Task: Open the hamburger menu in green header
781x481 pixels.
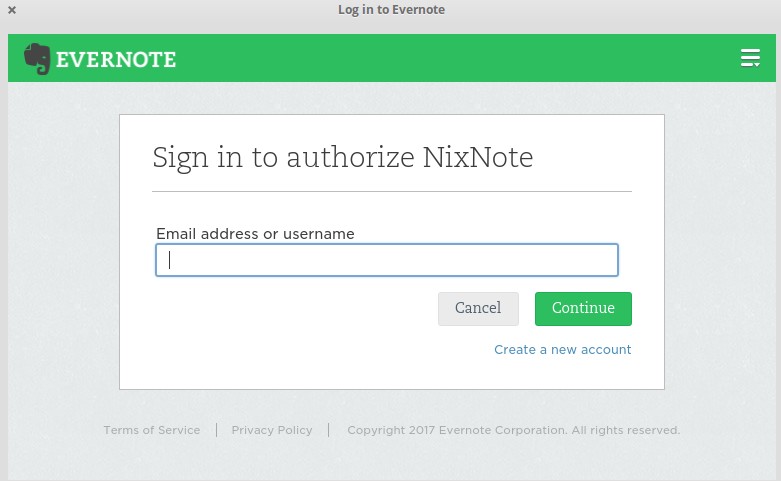Action: [x=750, y=58]
